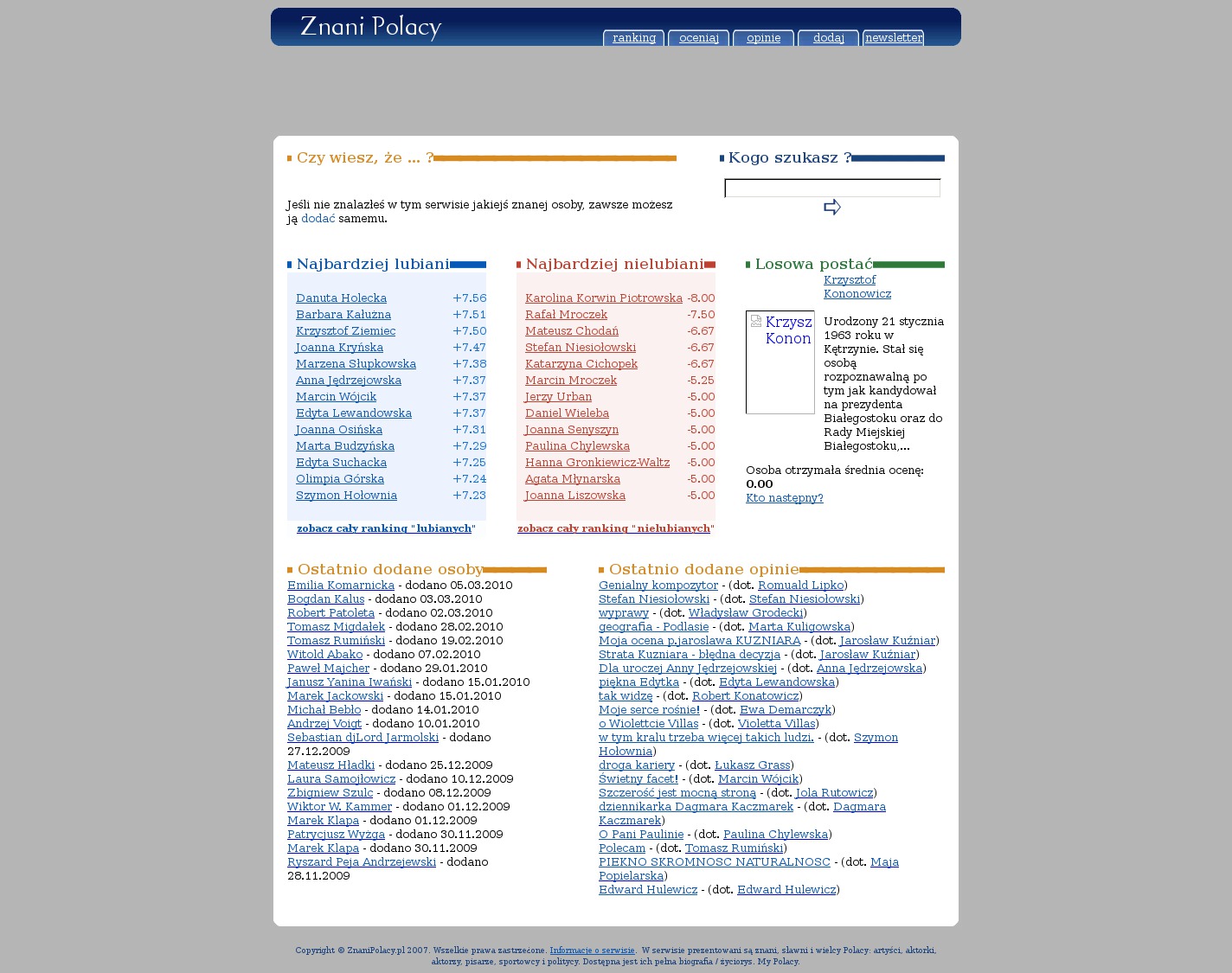Open the newsletter tab

point(893,38)
